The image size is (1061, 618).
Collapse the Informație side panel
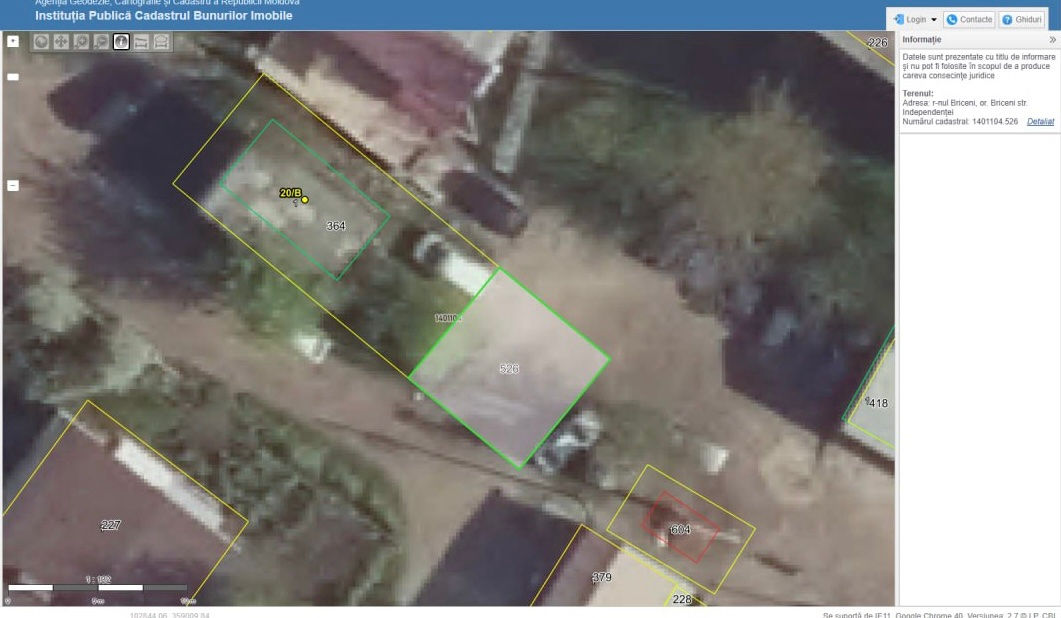pos(1052,40)
